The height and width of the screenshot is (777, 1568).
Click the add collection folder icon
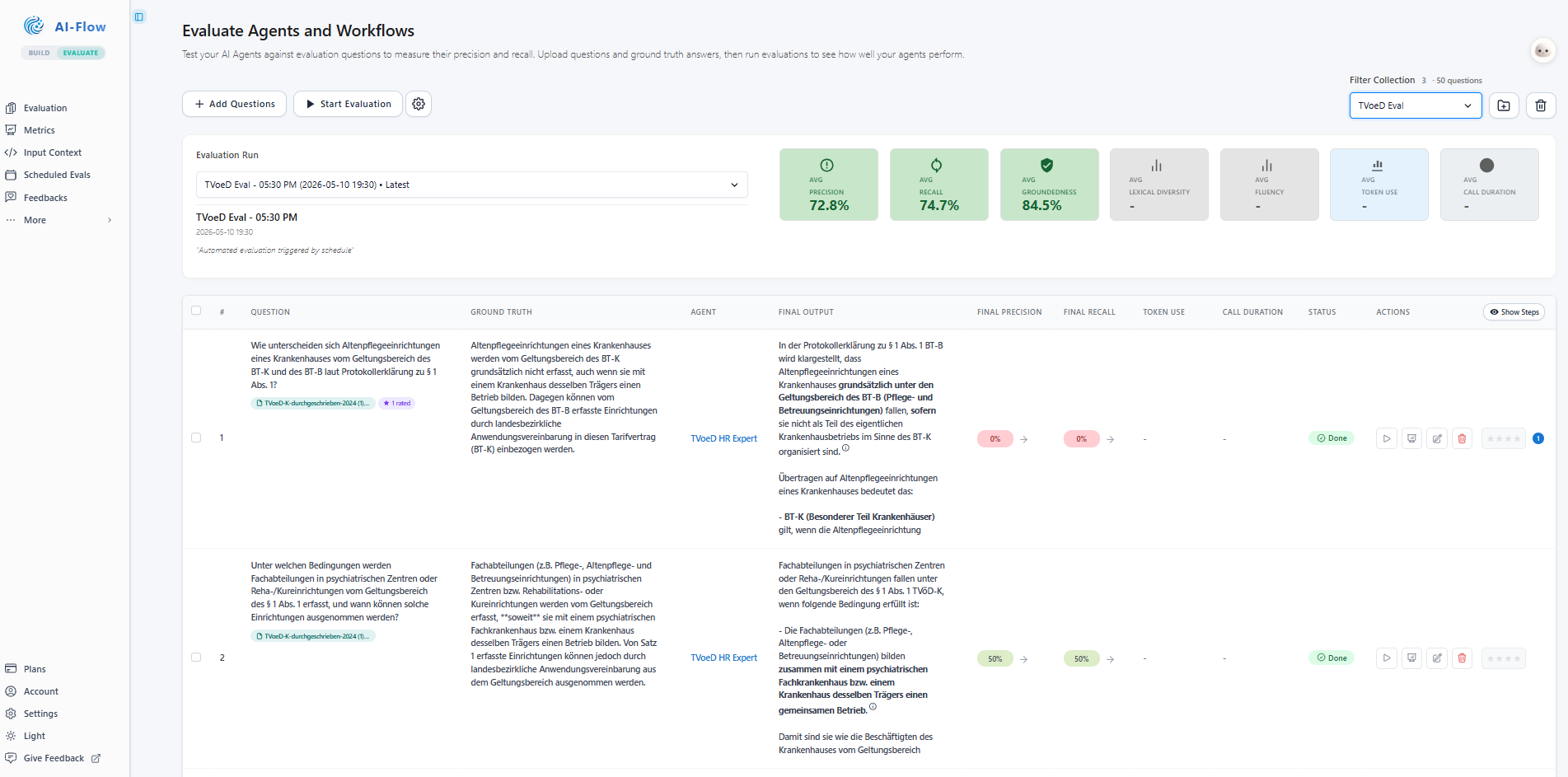pyautogui.click(x=1504, y=105)
